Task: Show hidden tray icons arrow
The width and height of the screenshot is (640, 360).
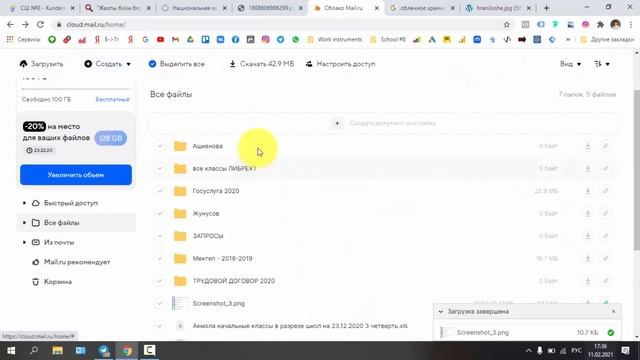Action: tap(529, 350)
